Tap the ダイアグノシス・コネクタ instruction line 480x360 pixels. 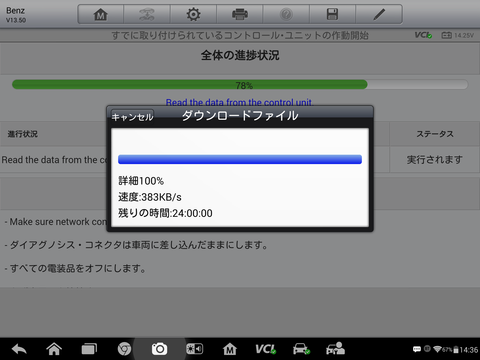[x=136, y=245]
